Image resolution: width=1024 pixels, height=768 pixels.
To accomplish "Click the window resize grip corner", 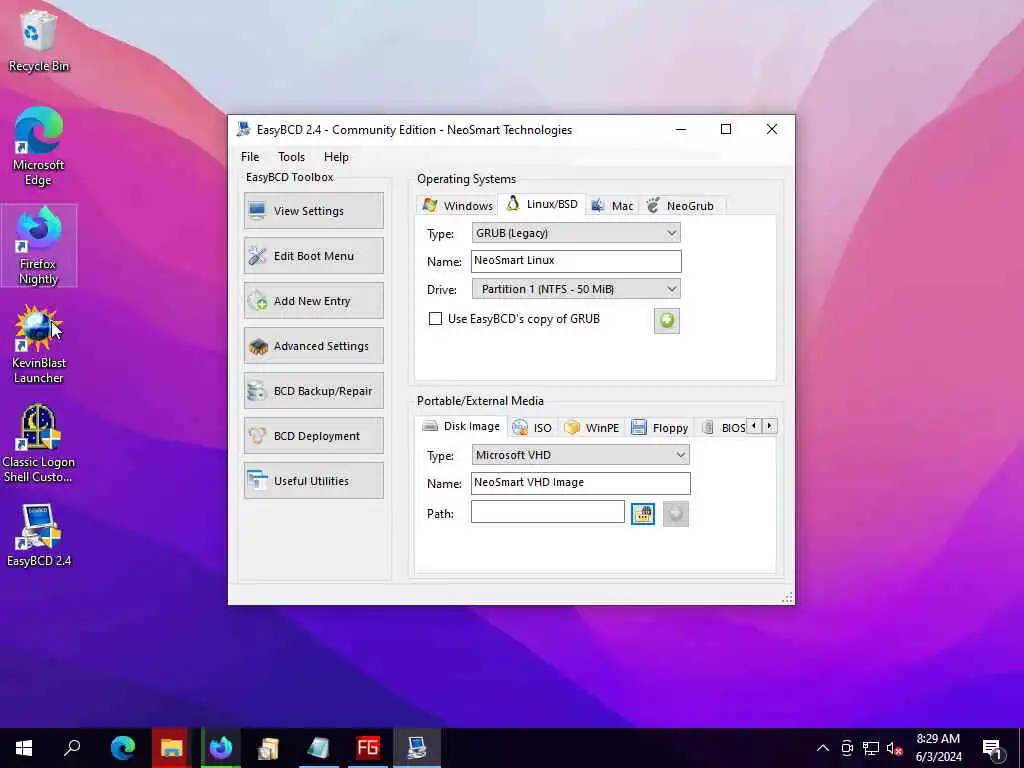I will coord(787,597).
